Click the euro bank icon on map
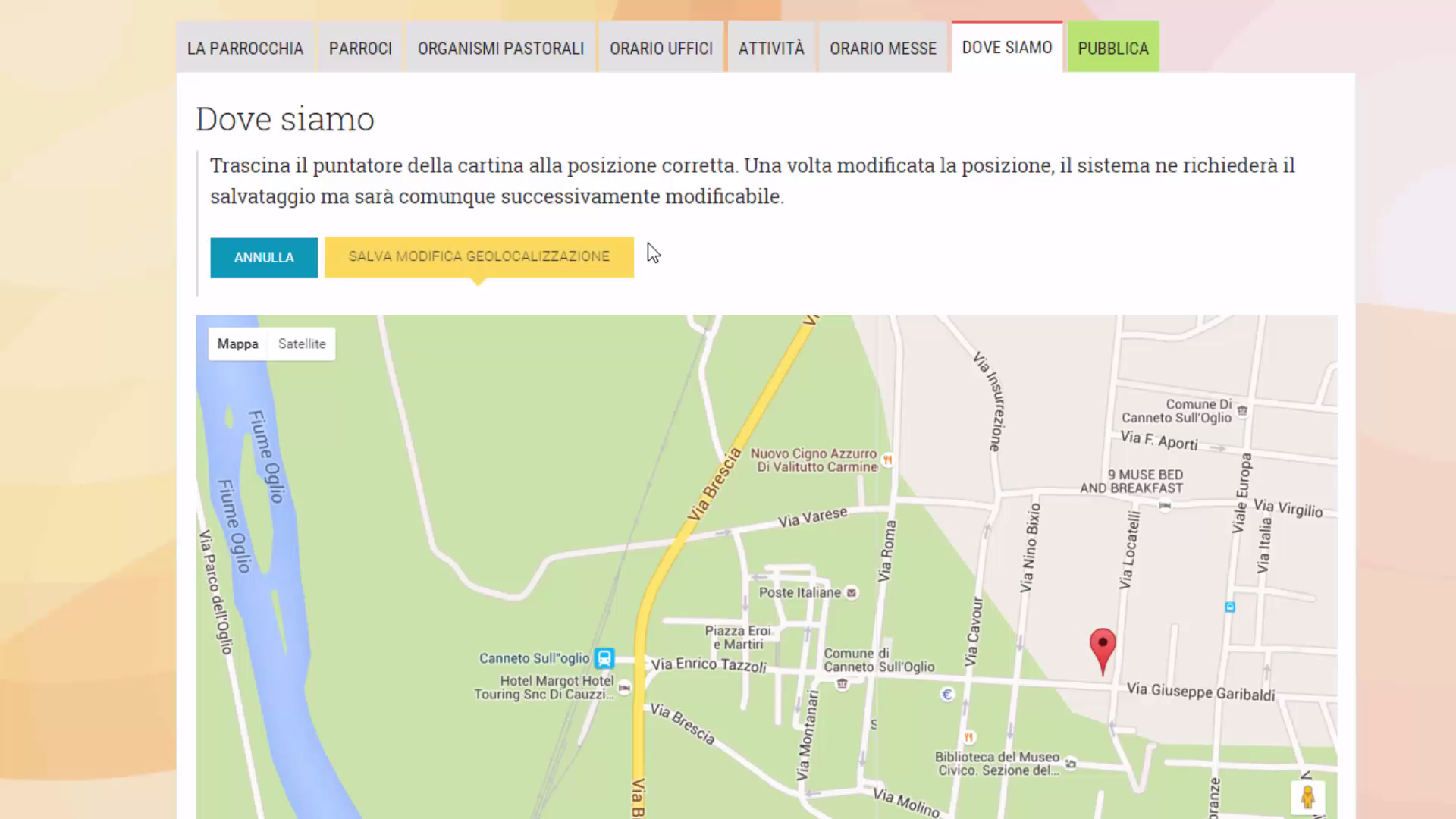Image resolution: width=1456 pixels, height=819 pixels. 947,694
